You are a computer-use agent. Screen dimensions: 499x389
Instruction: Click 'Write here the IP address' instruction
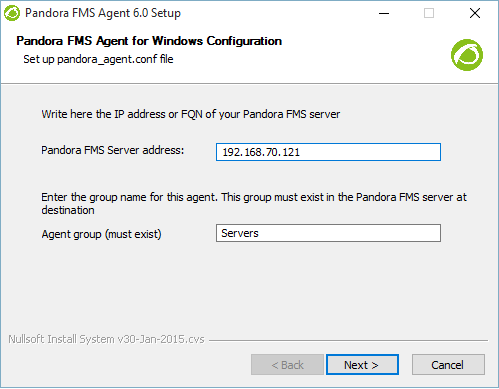(191, 114)
